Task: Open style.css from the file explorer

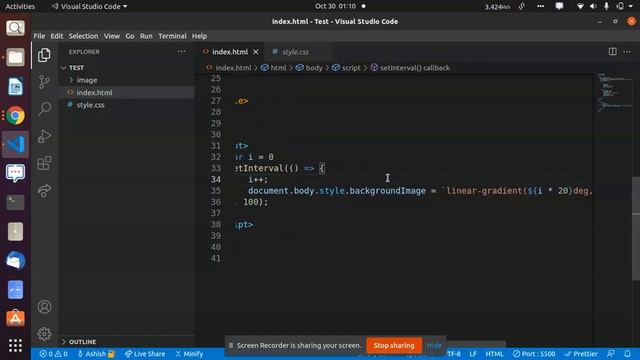Action: coord(90,105)
